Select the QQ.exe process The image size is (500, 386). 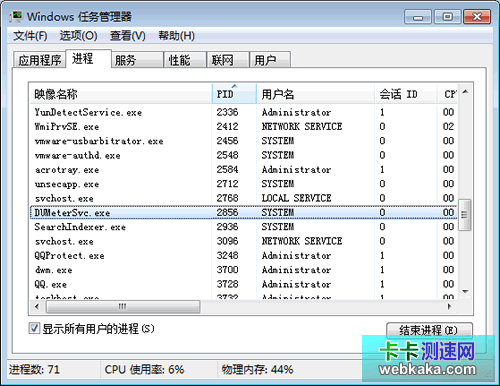point(243,284)
